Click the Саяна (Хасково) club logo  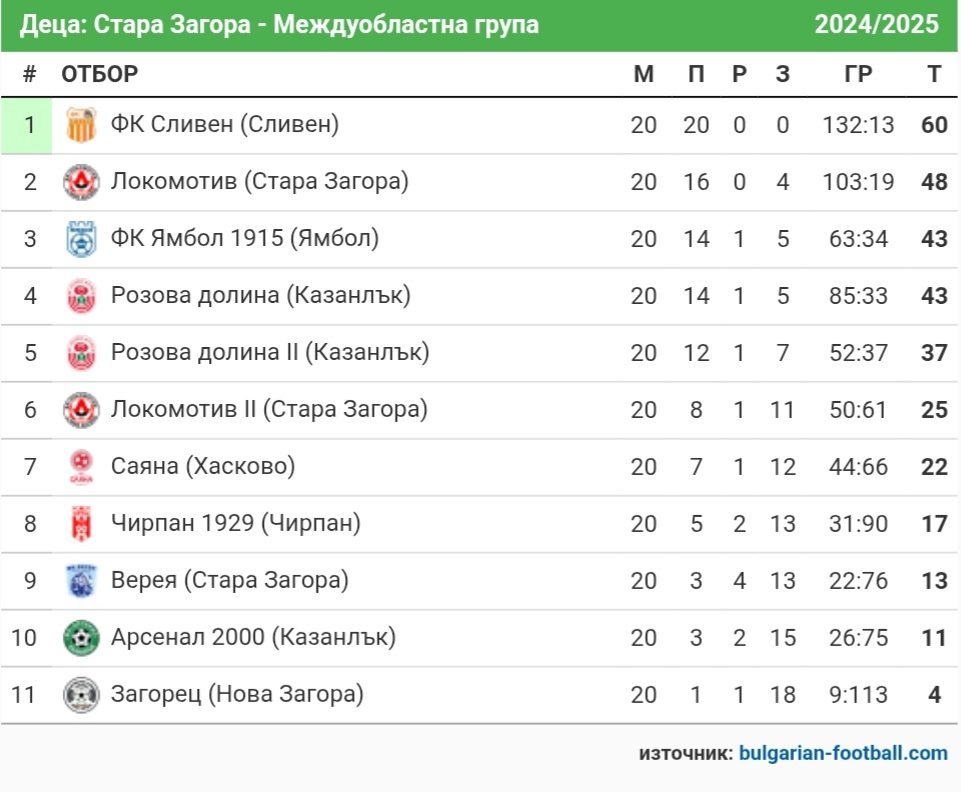[81, 467]
